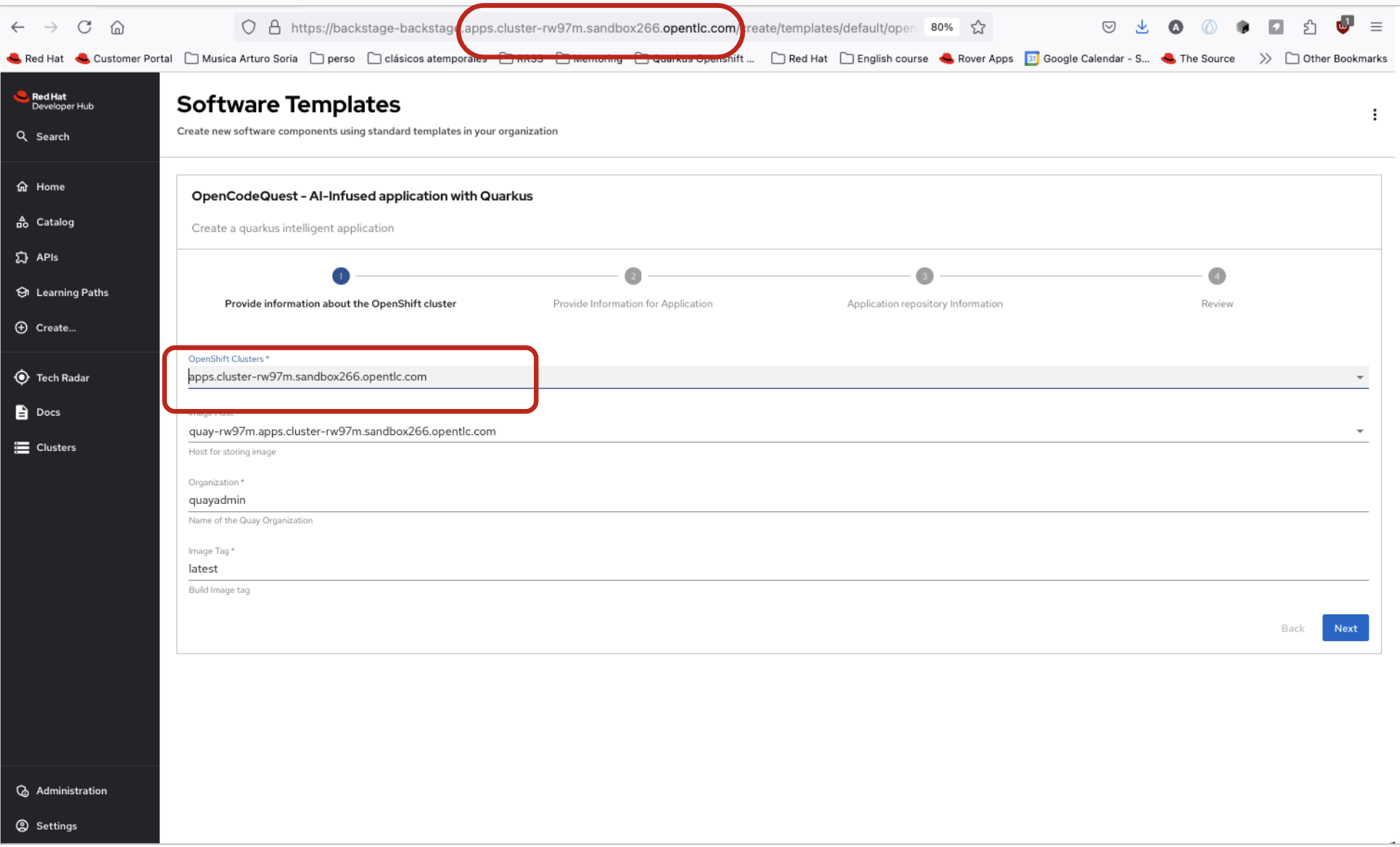Reload the current page
The width and height of the screenshot is (1400, 847).
pos(84,28)
